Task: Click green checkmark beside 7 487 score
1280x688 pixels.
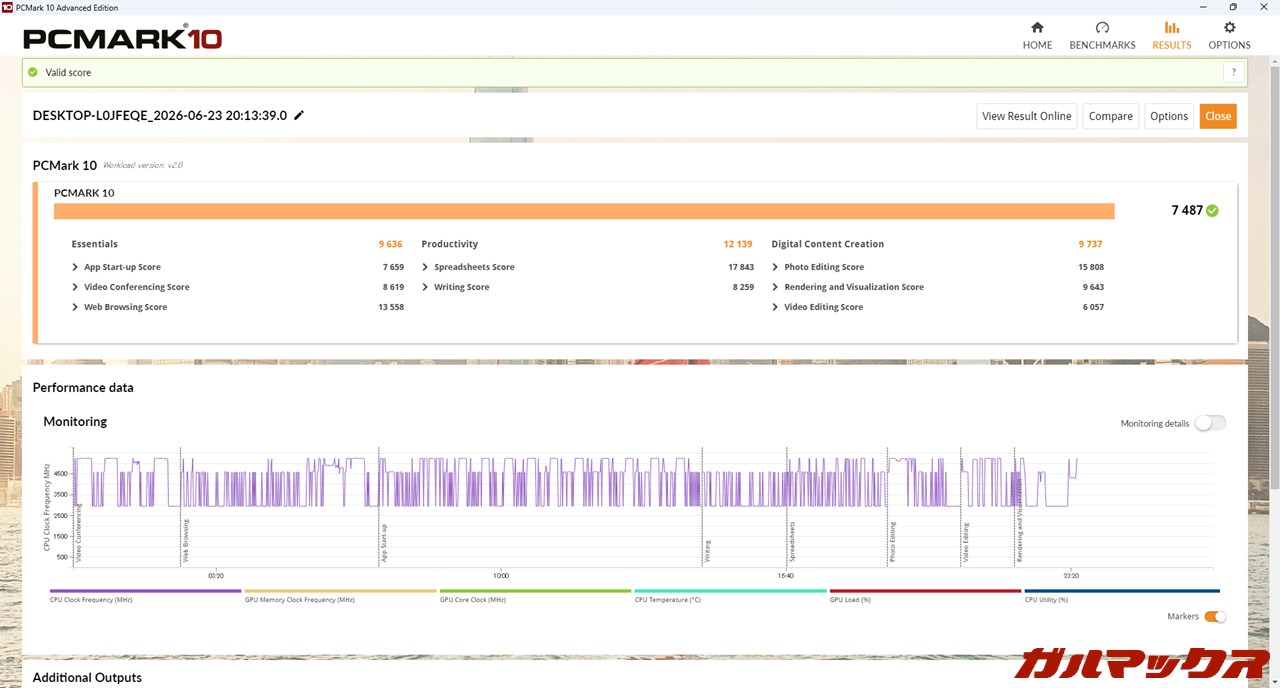Action: tap(1213, 211)
